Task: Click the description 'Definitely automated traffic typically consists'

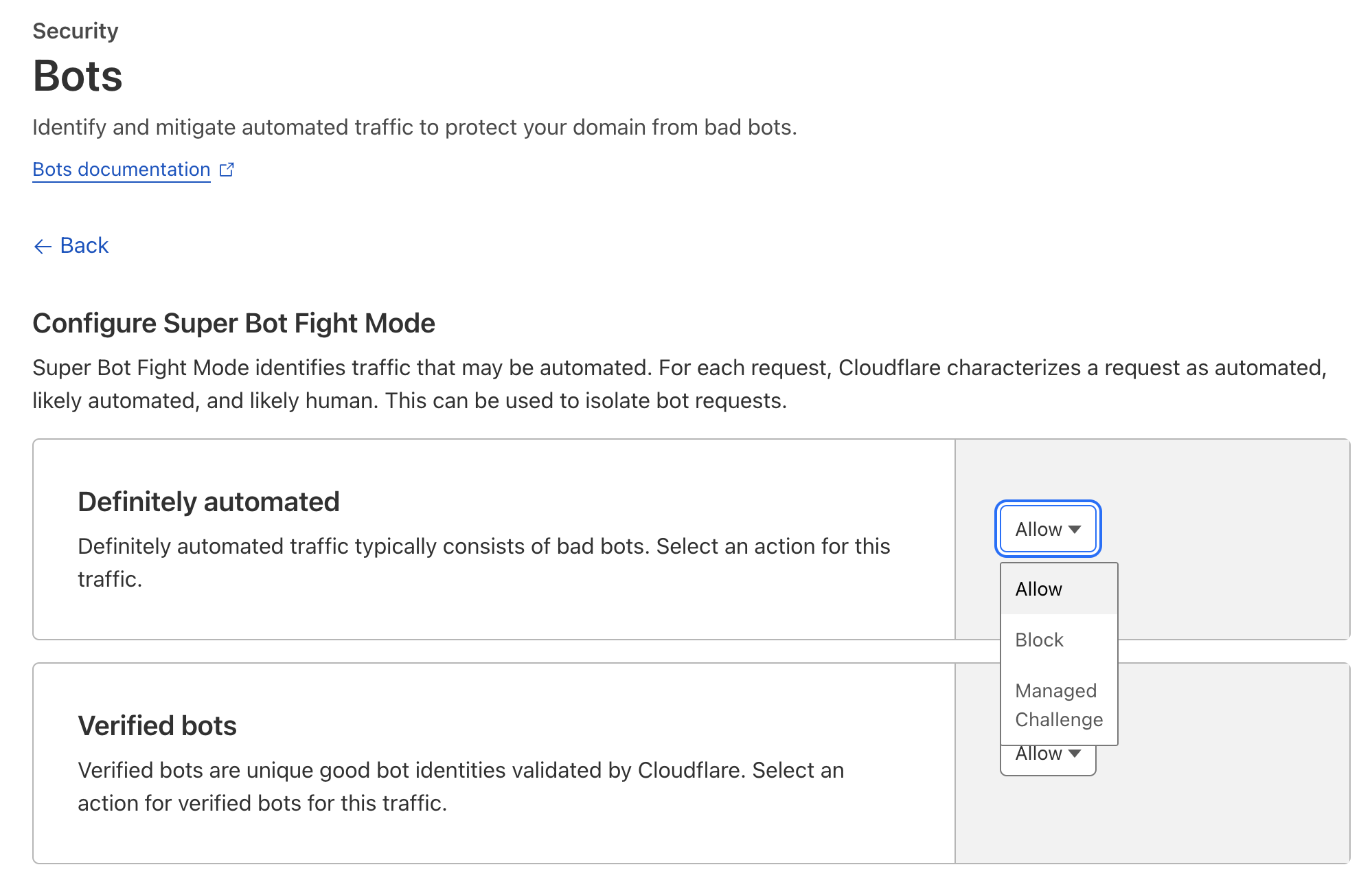Action: [484, 563]
